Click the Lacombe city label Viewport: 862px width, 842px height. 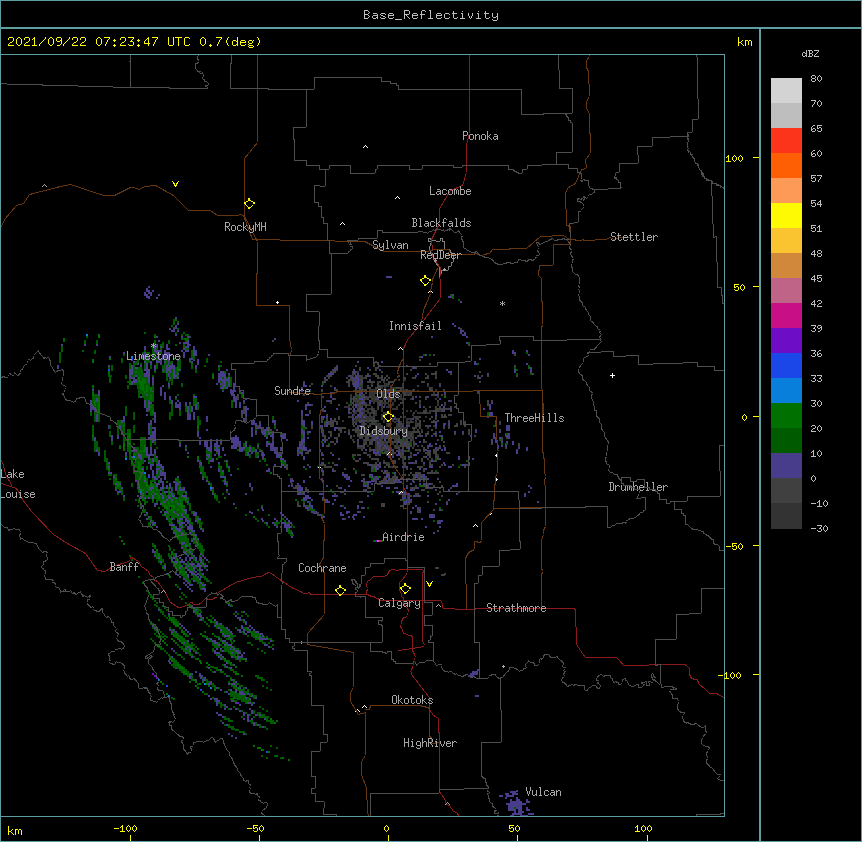pyautogui.click(x=450, y=191)
